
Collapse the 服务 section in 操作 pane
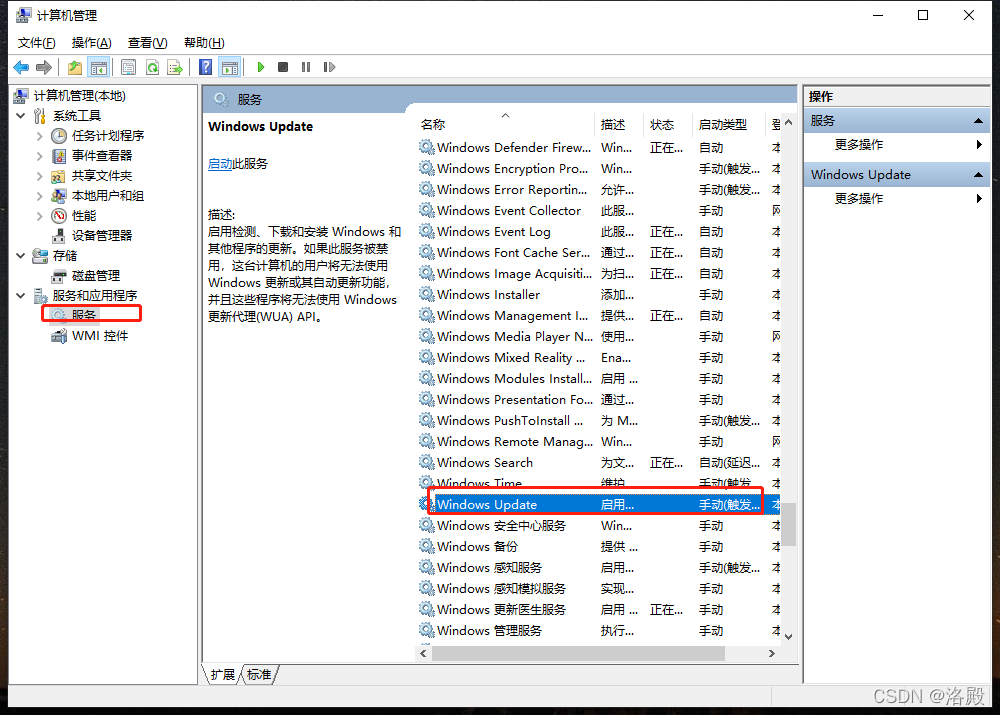pos(978,121)
